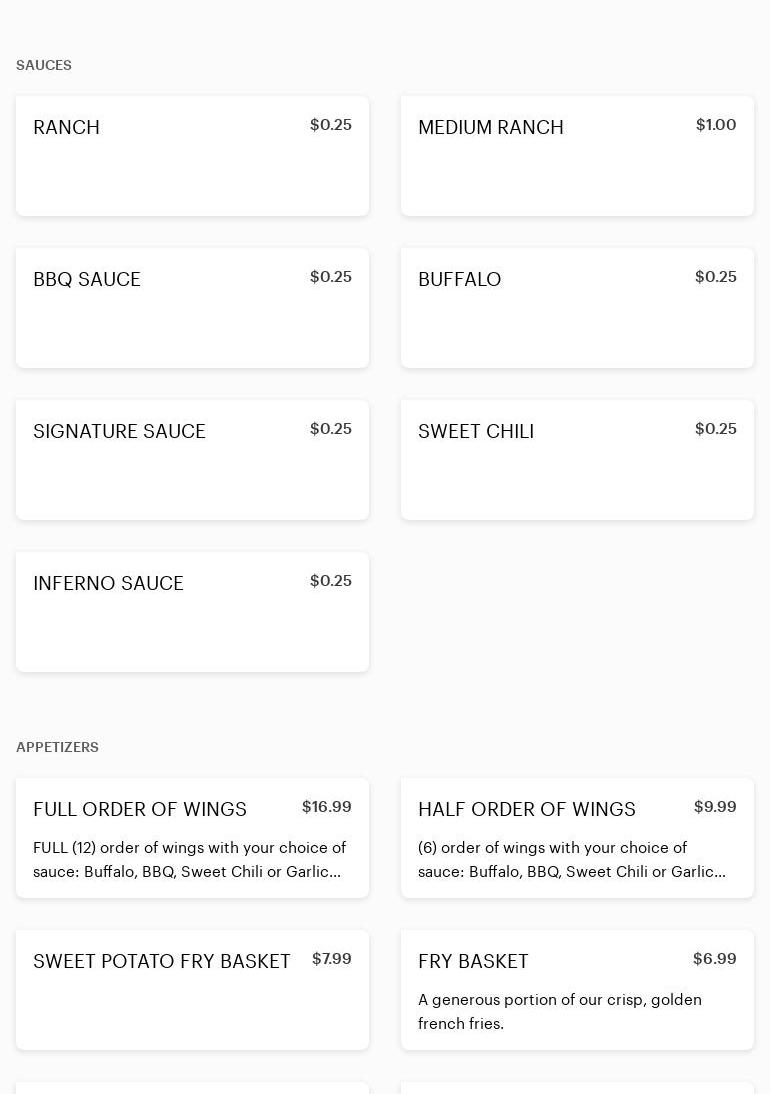Open FULL ORDER OF WINGS item
The height and width of the screenshot is (1094, 770).
coord(140,809)
